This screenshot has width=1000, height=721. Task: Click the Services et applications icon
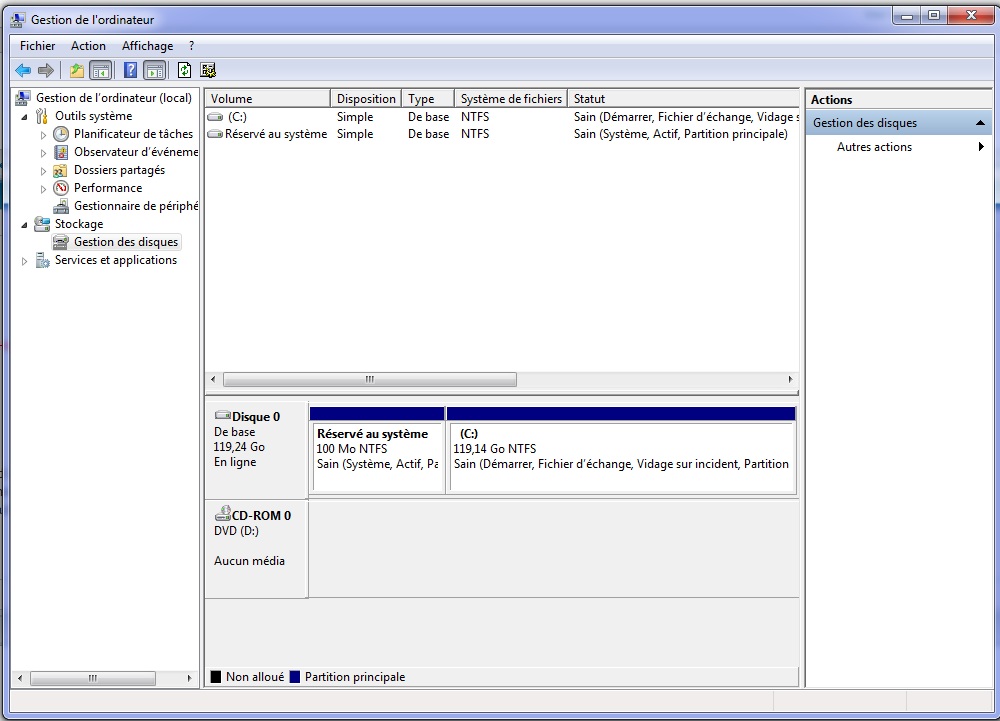point(42,260)
